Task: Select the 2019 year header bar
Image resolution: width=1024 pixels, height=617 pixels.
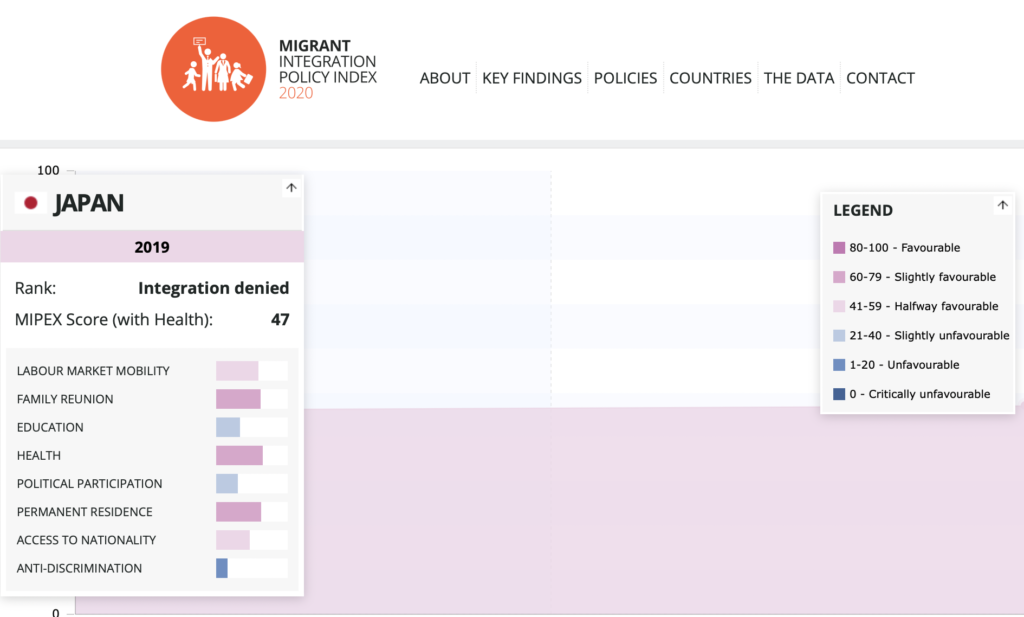Action: click(152, 247)
